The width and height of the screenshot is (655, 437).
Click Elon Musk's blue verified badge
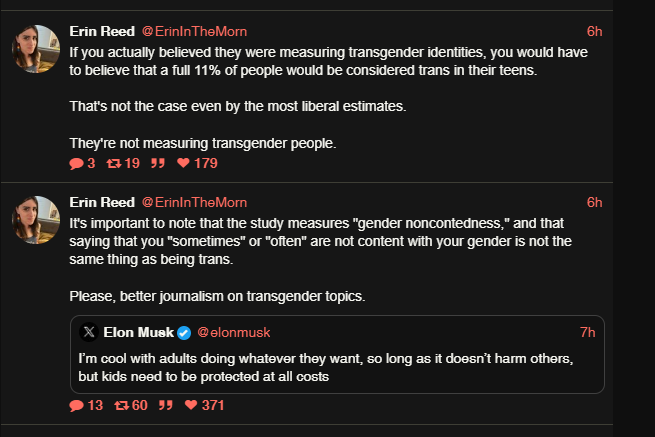coord(184,332)
